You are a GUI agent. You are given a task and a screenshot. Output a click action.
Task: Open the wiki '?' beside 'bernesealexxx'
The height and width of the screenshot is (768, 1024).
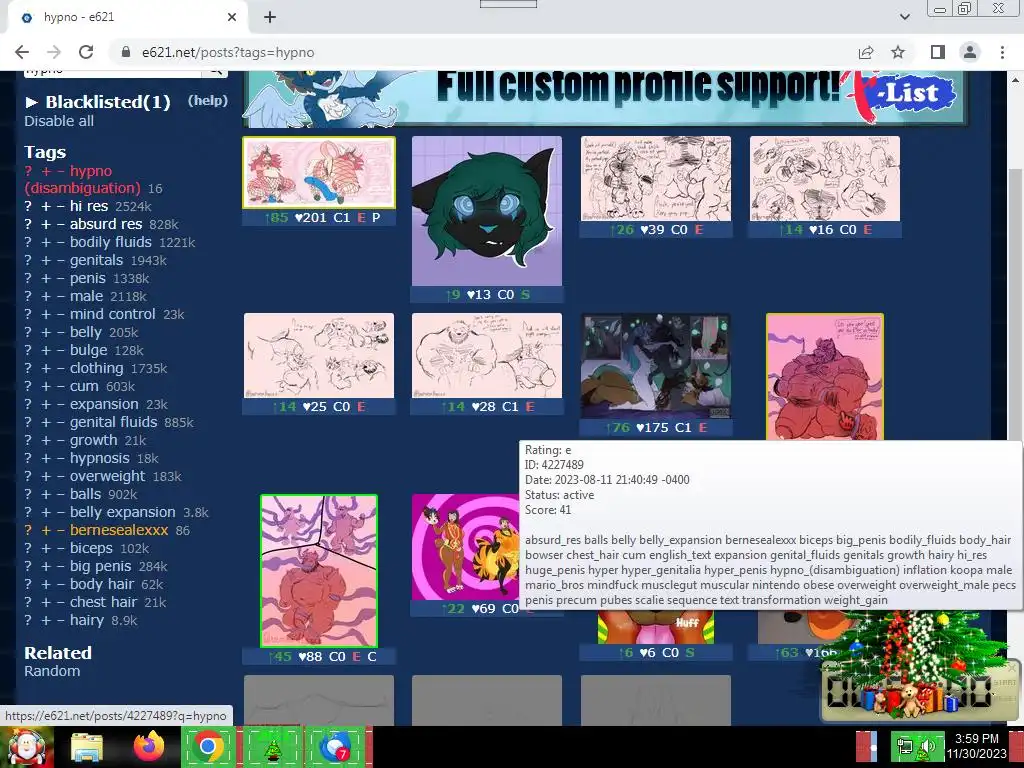click(28, 530)
